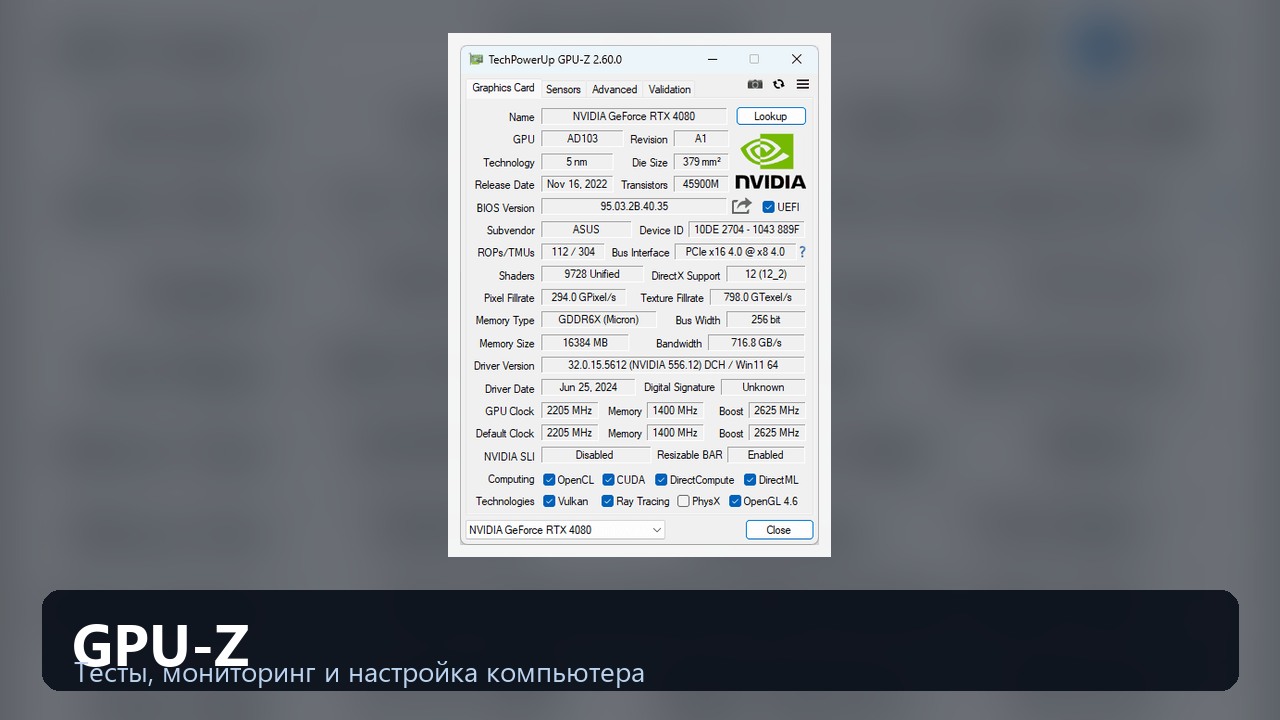Click the Bus Interface question mark

802,252
